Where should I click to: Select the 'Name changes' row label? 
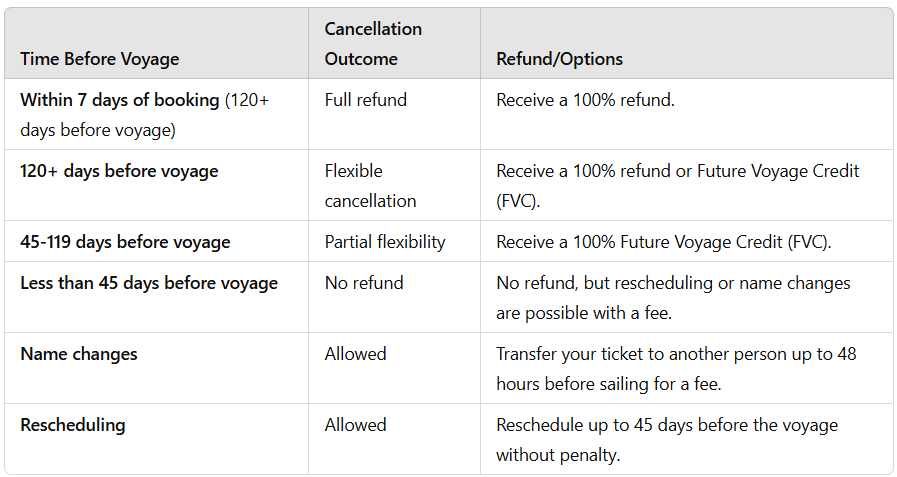click(79, 354)
